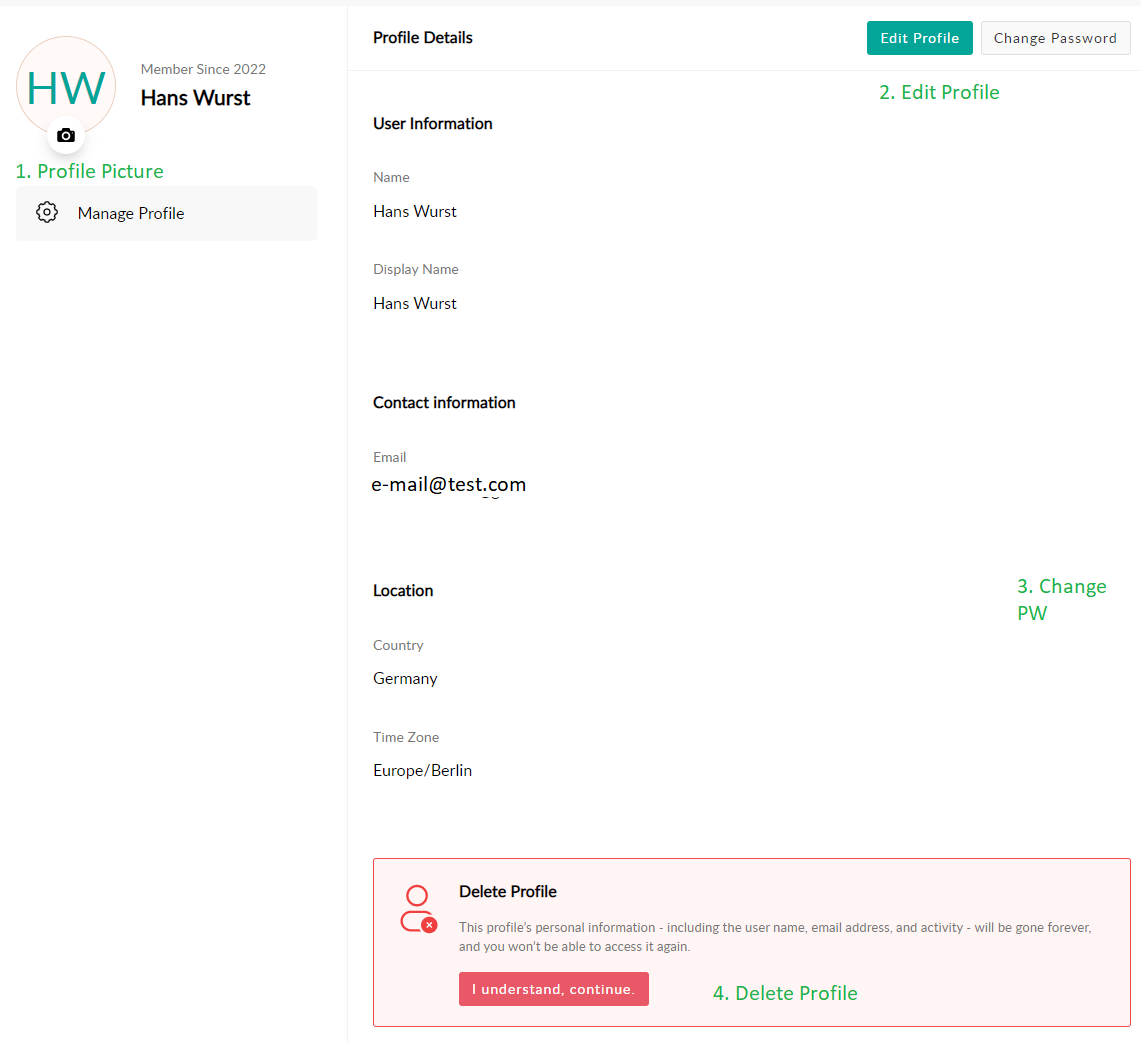Screen dimensions: 1141x1042
Task: Open the Change Password button
Action: coord(1055,38)
